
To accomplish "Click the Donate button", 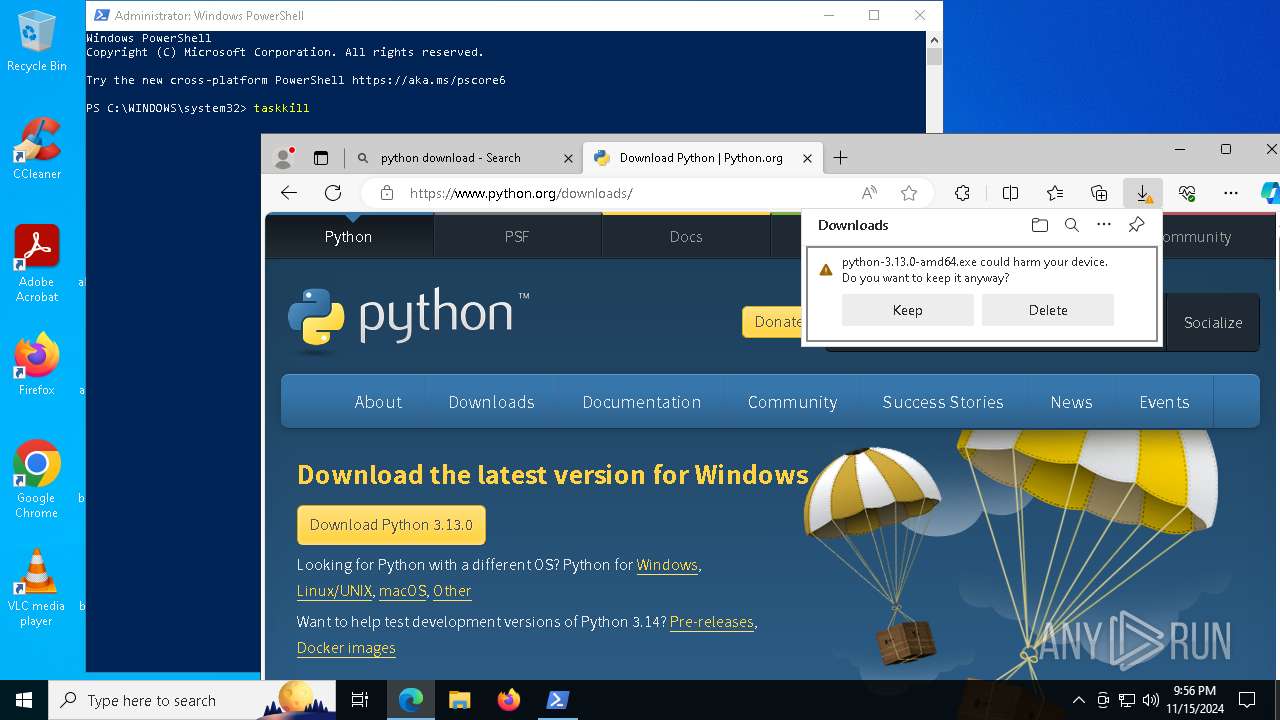I will click(x=772, y=322).
